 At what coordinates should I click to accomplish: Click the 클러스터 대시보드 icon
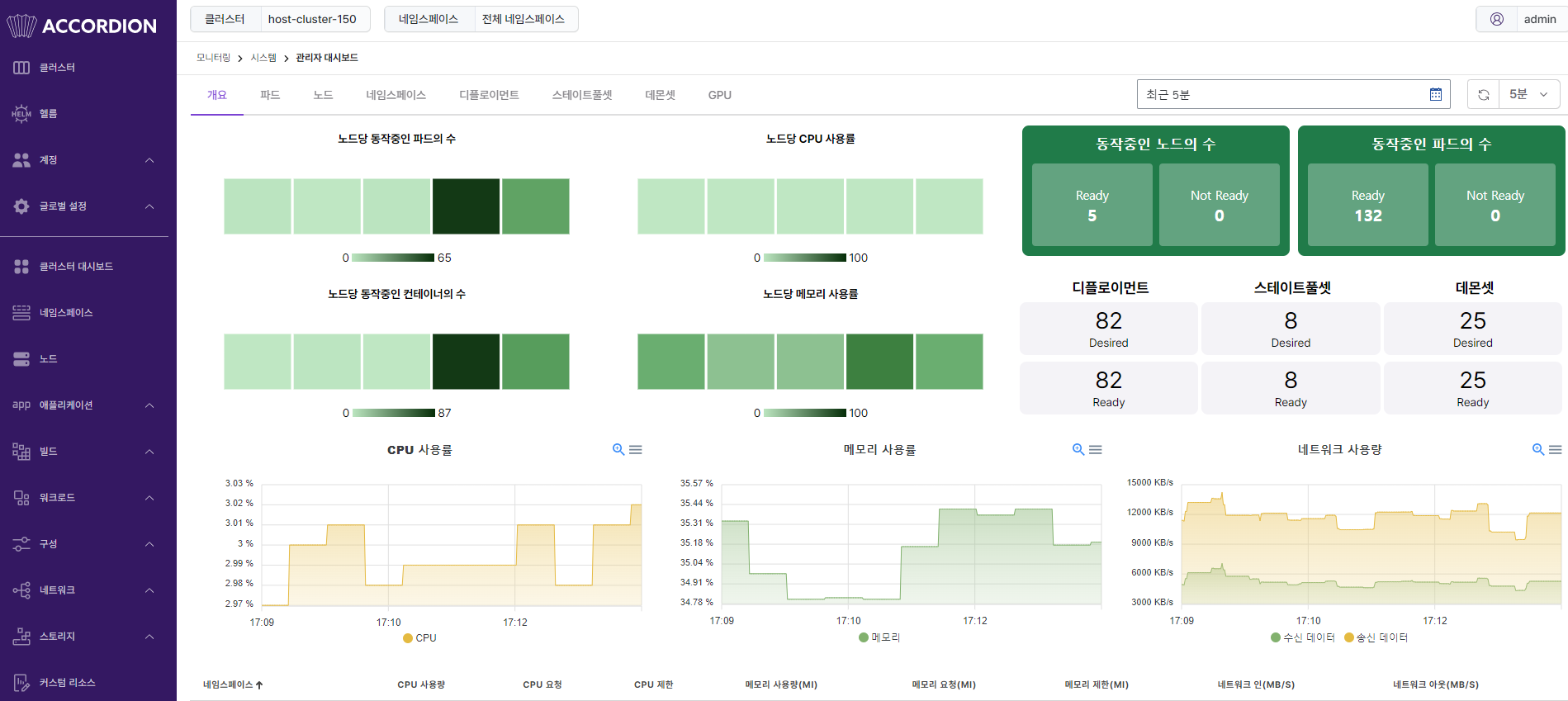tap(21, 267)
